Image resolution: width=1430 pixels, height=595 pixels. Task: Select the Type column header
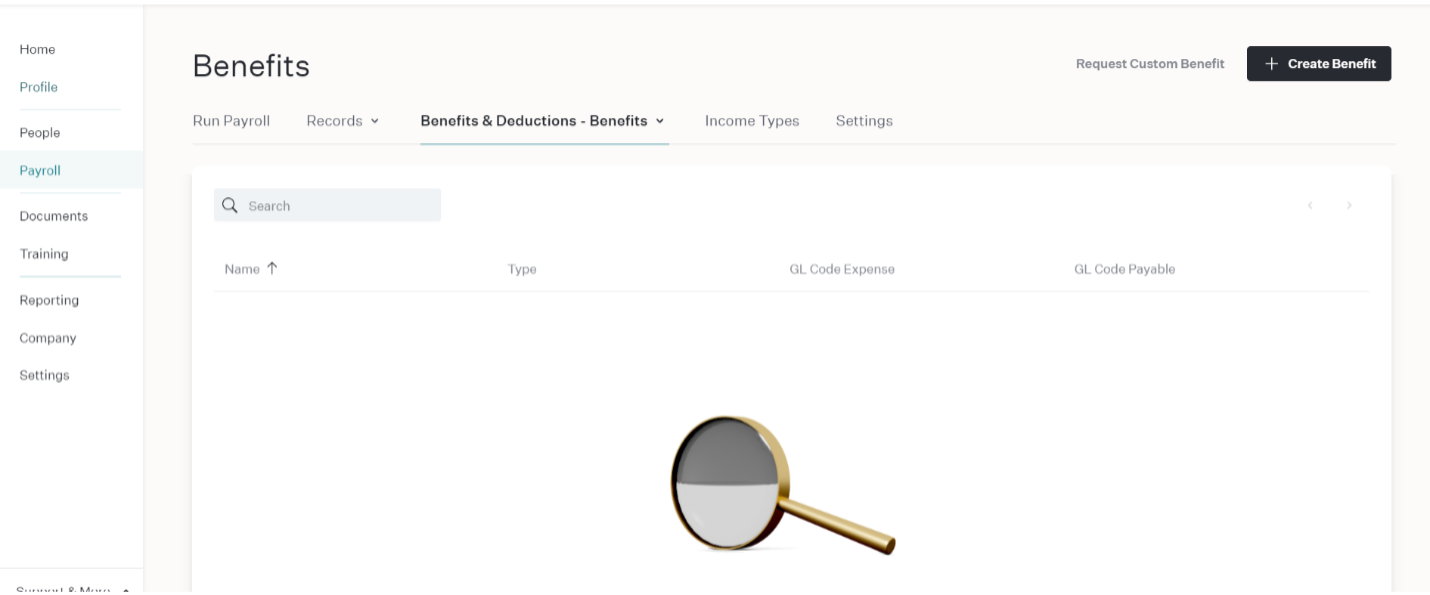pyautogui.click(x=522, y=269)
